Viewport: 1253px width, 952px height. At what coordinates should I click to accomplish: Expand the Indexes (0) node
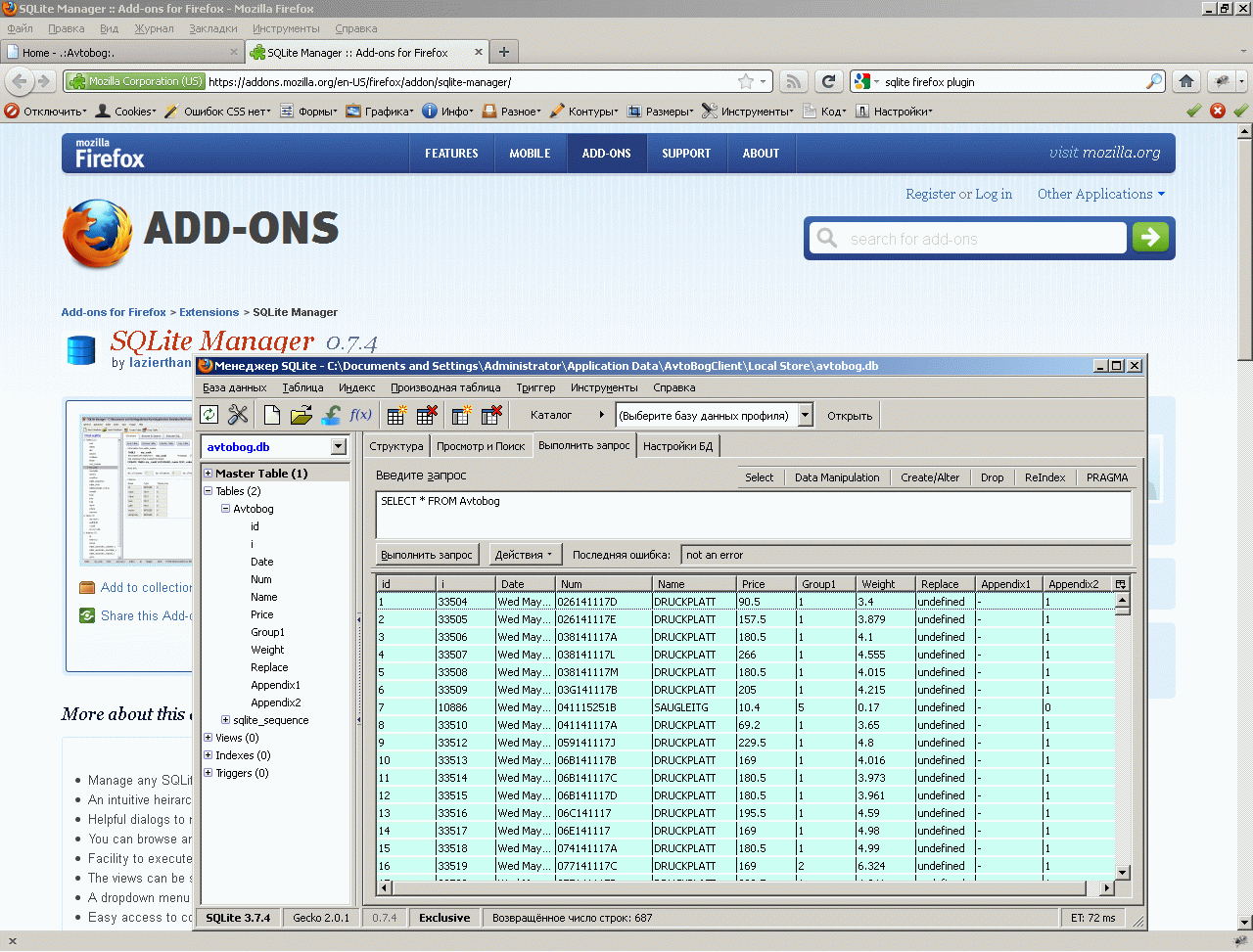(x=208, y=755)
